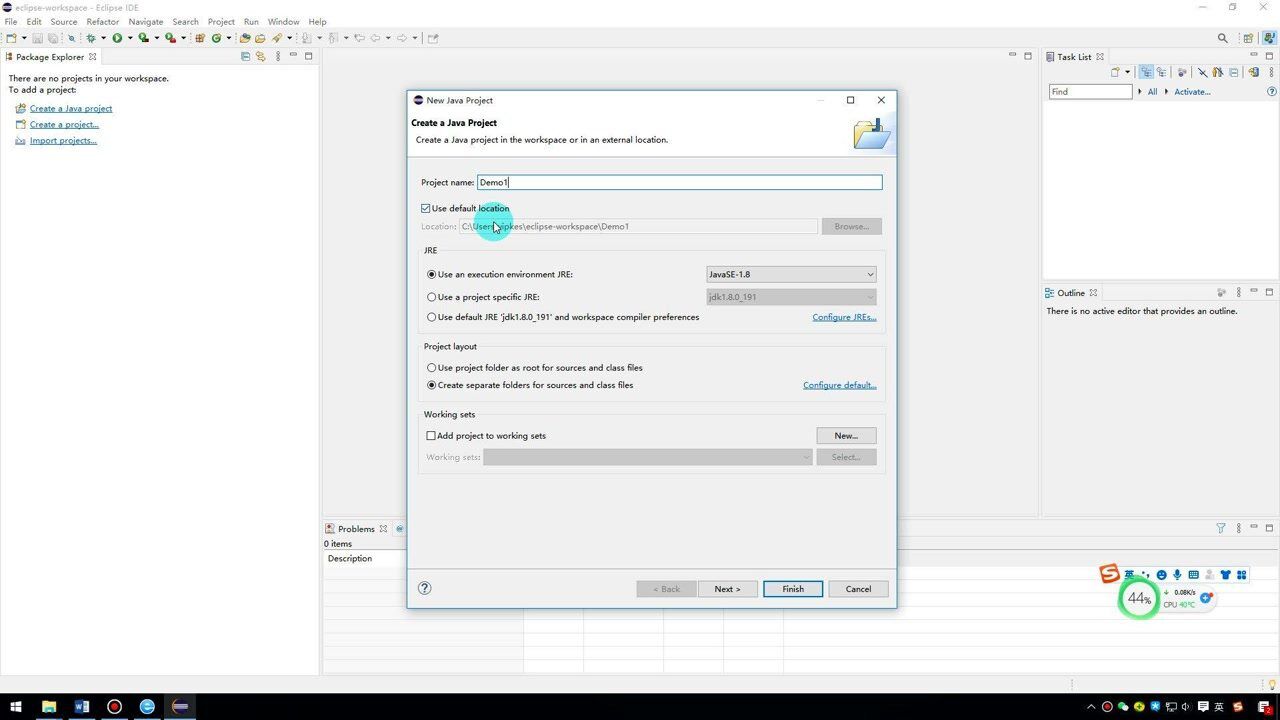Click the Search magnifier icon in toolbar
Viewport: 1280px width, 720px height.
(x=1222, y=38)
